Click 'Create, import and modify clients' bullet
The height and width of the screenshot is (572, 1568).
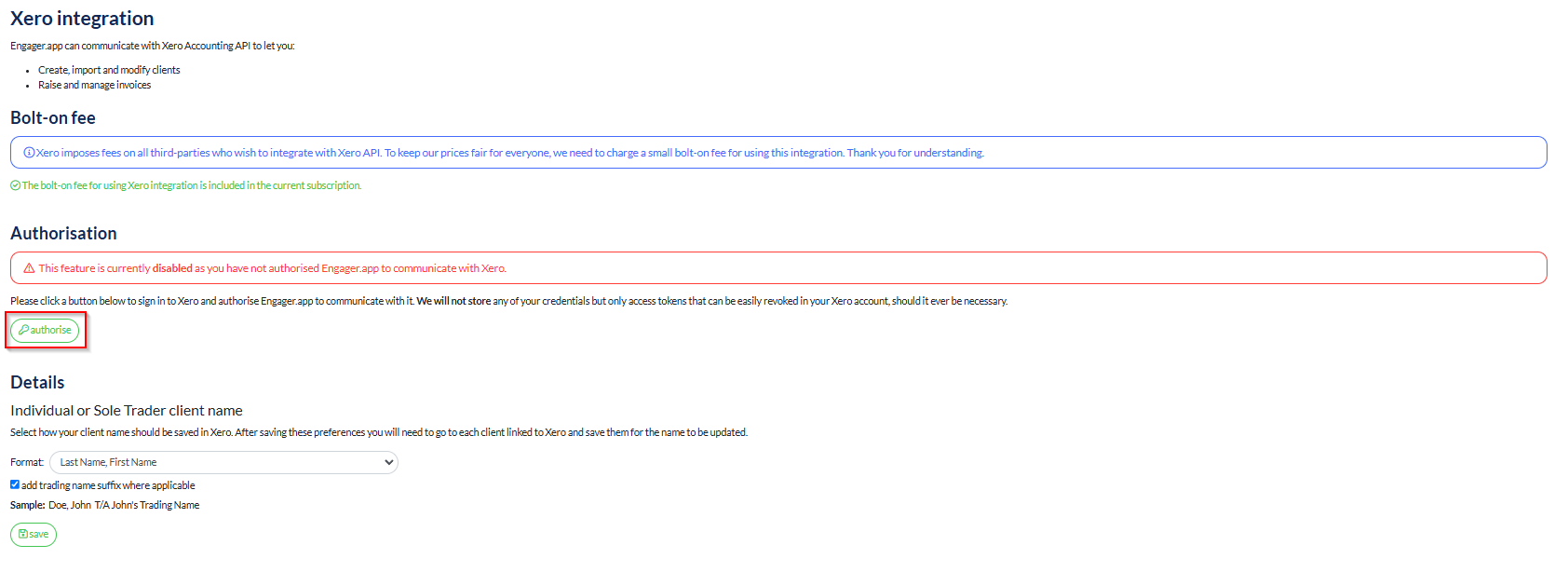109,70
